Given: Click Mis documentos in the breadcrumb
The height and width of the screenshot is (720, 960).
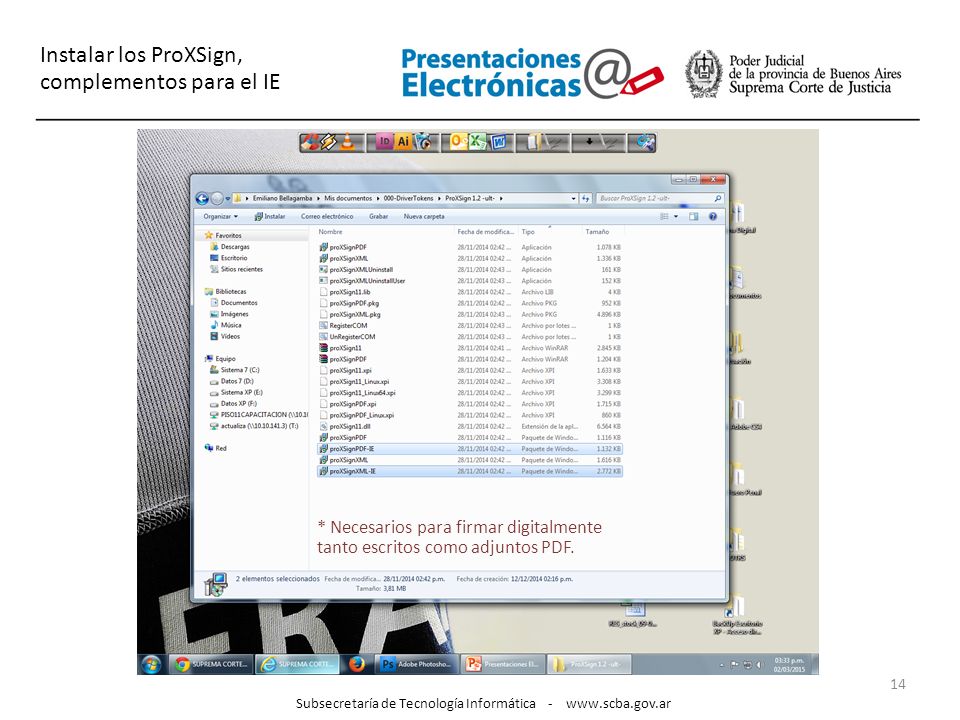Looking at the screenshot, I should pyautogui.click(x=348, y=198).
